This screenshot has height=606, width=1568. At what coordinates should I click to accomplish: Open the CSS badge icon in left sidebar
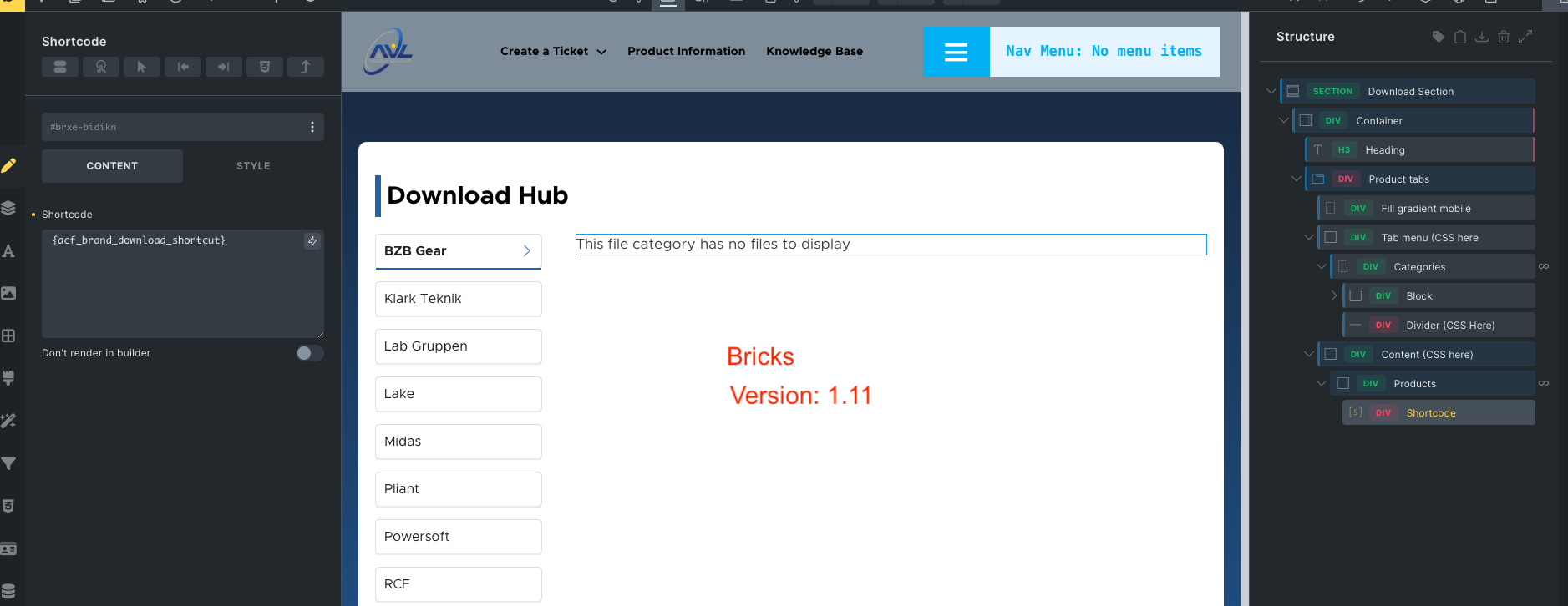pos(8,506)
